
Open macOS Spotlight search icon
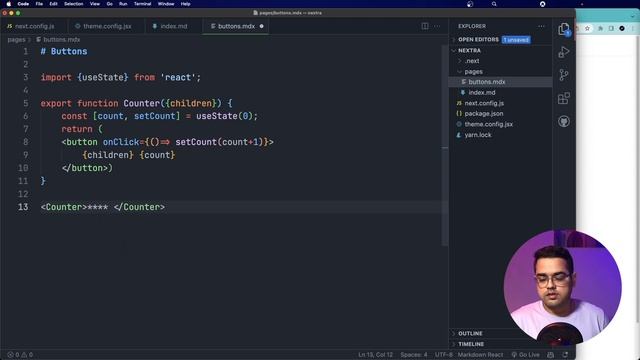494,4
